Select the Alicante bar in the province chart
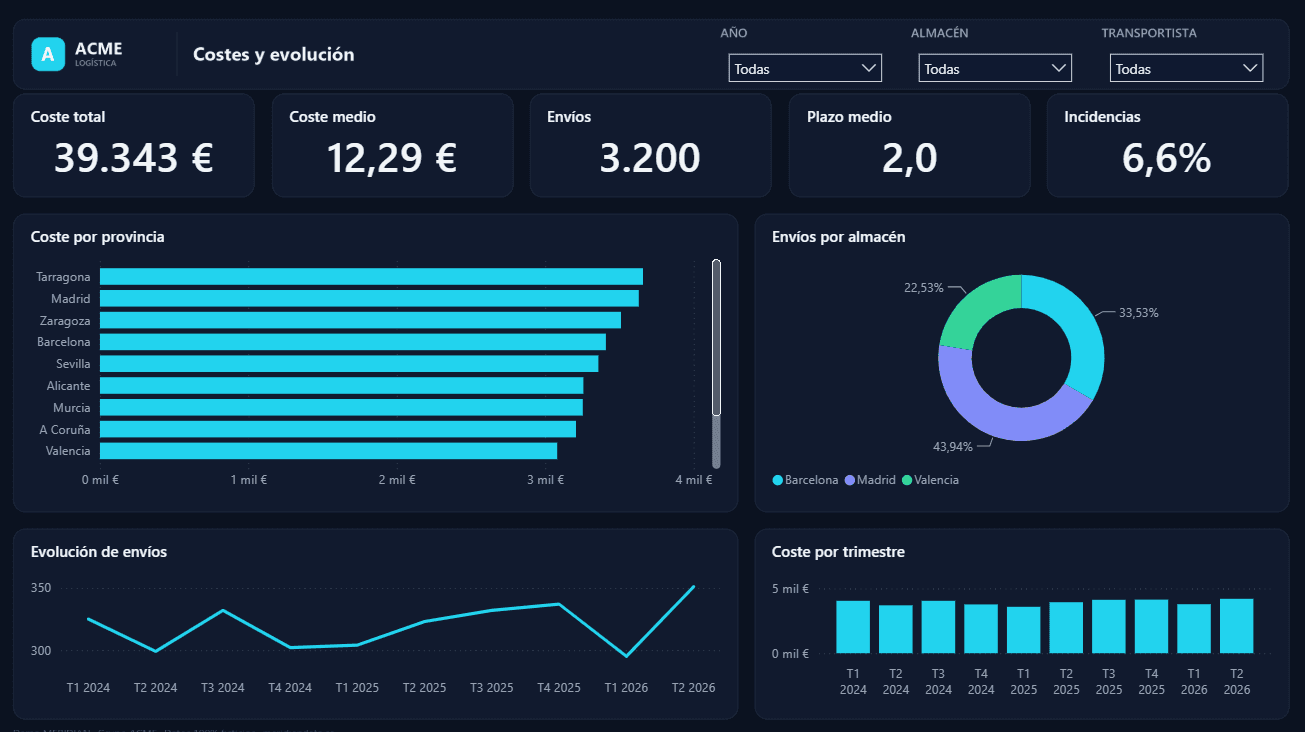Viewport: 1305px width, 732px height. coord(342,386)
